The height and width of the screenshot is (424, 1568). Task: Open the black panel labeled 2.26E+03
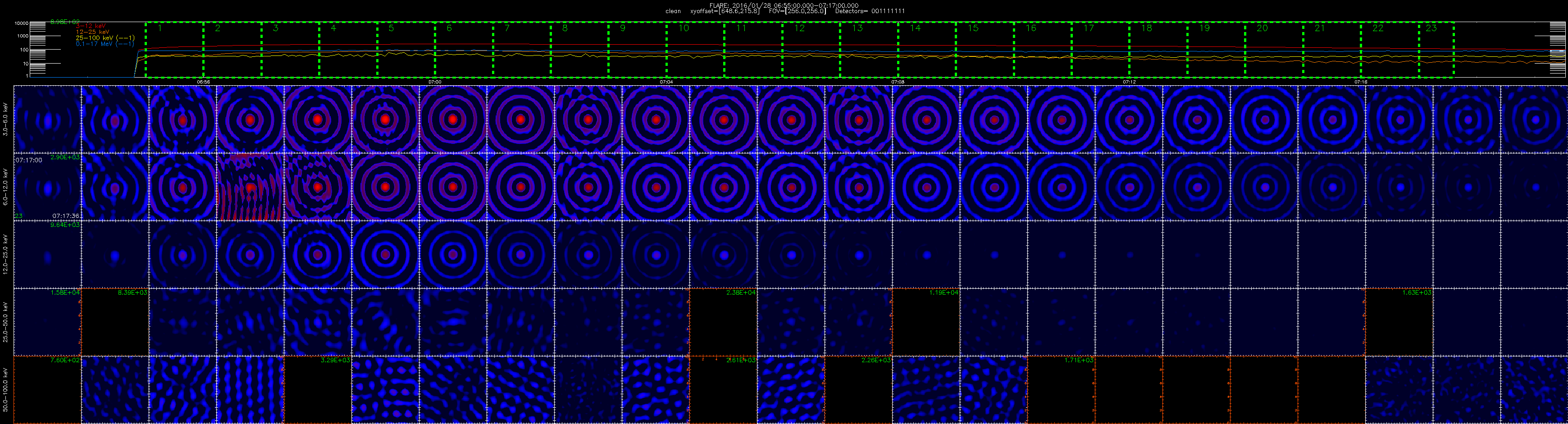pos(858,390)
